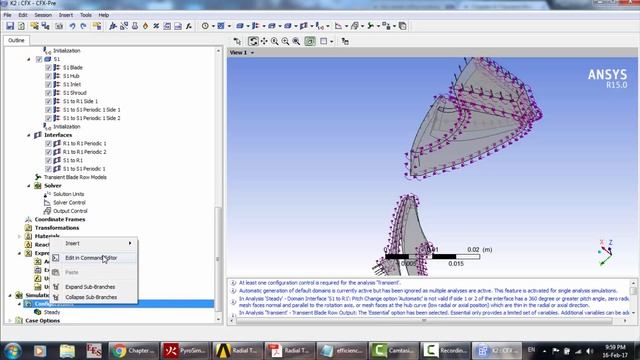Click the function Expression toolbar icon

tap(189, 26)
